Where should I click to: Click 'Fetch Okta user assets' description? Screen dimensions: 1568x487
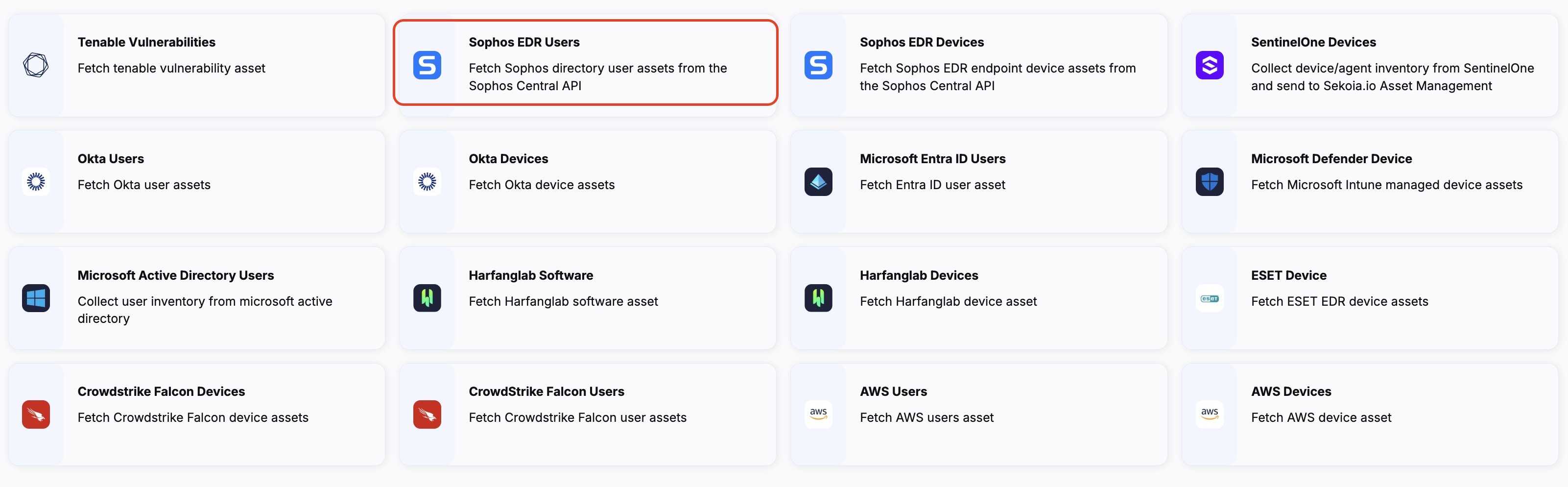pyautogui.click(x=143, y=184)
